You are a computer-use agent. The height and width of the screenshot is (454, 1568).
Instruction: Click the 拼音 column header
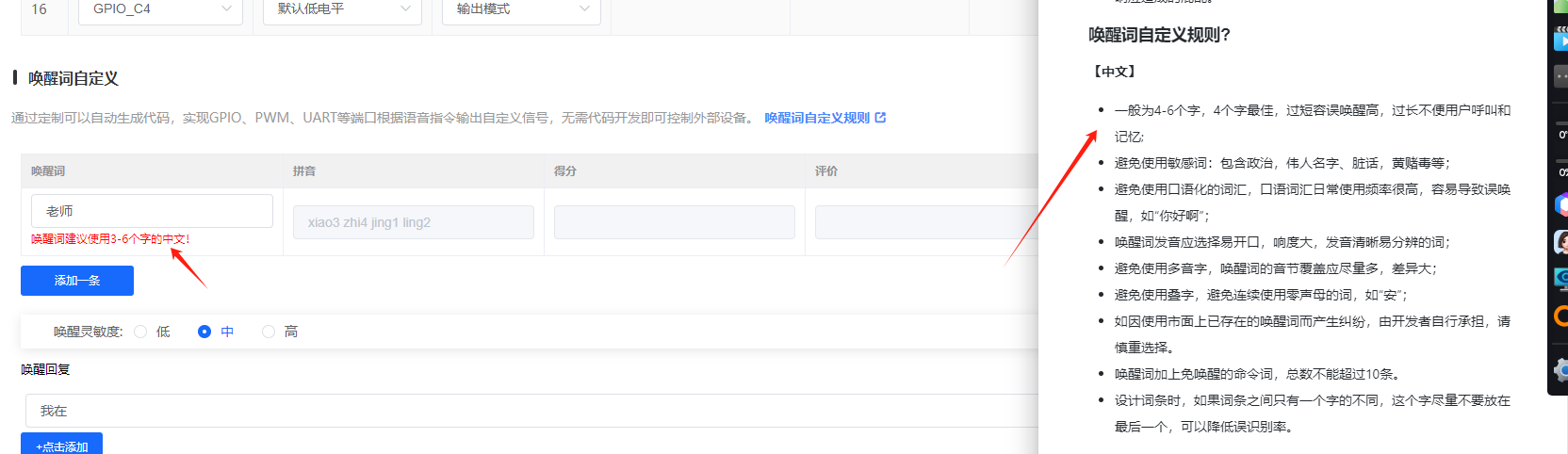(x=304, y=171)
